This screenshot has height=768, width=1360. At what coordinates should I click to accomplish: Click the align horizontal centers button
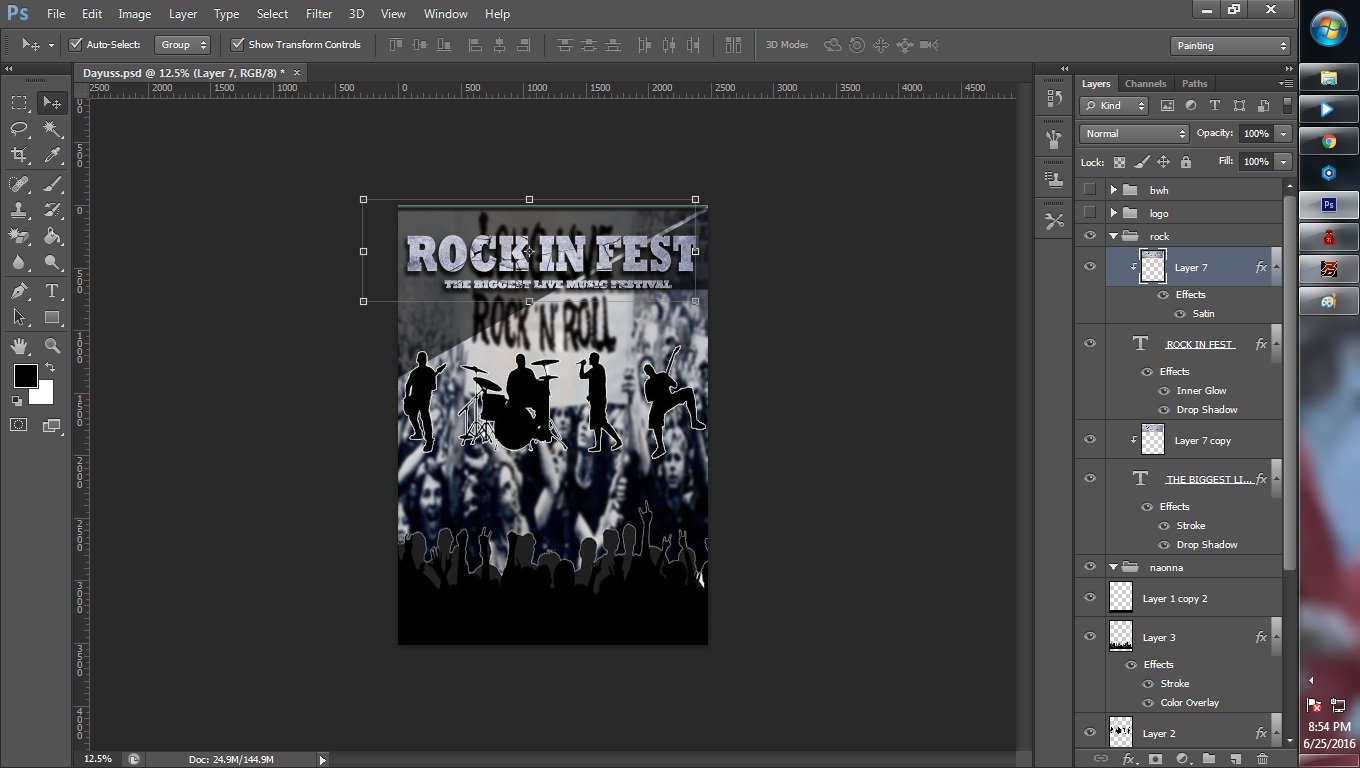498,44
